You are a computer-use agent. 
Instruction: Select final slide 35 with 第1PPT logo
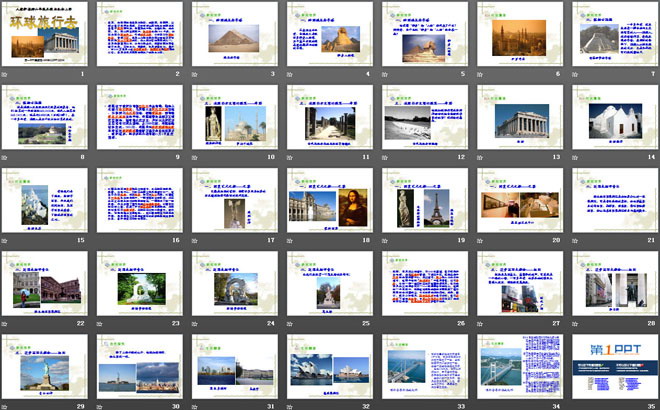coord(615,367)
